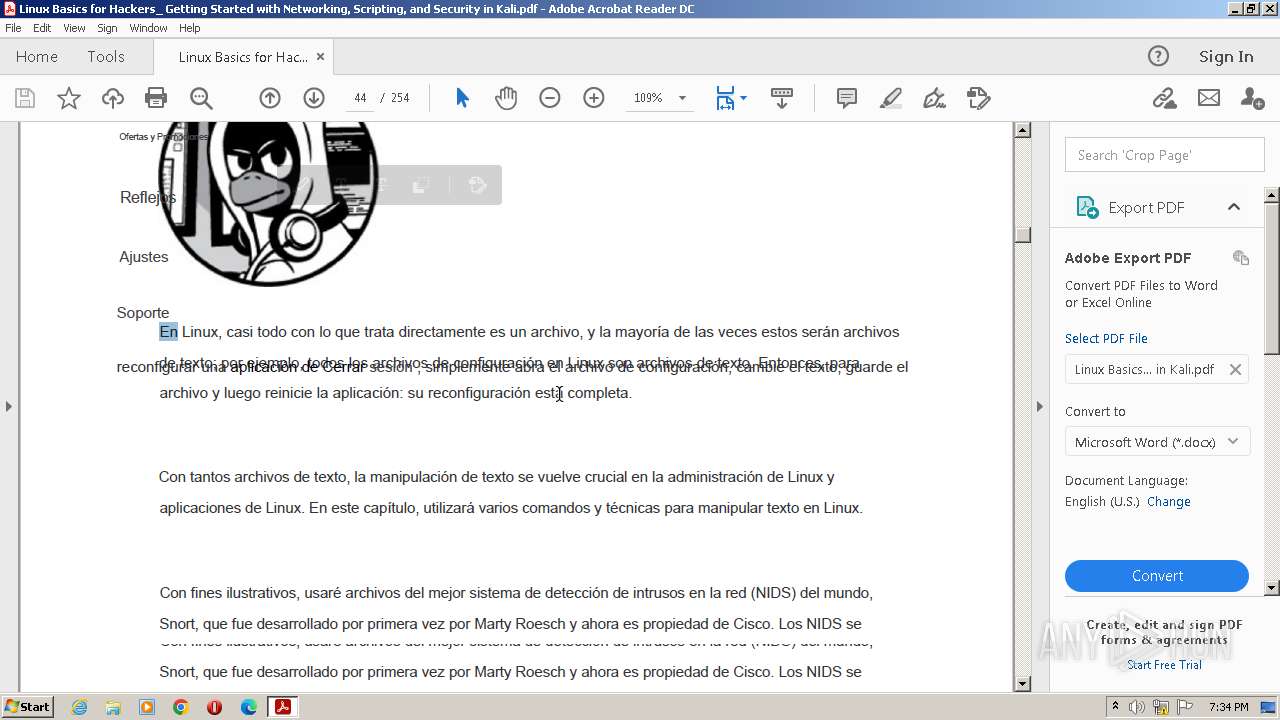The width and height of the screenshot is (1280, 720).
Task: Open more tools stamp icon
Action: 979,98
